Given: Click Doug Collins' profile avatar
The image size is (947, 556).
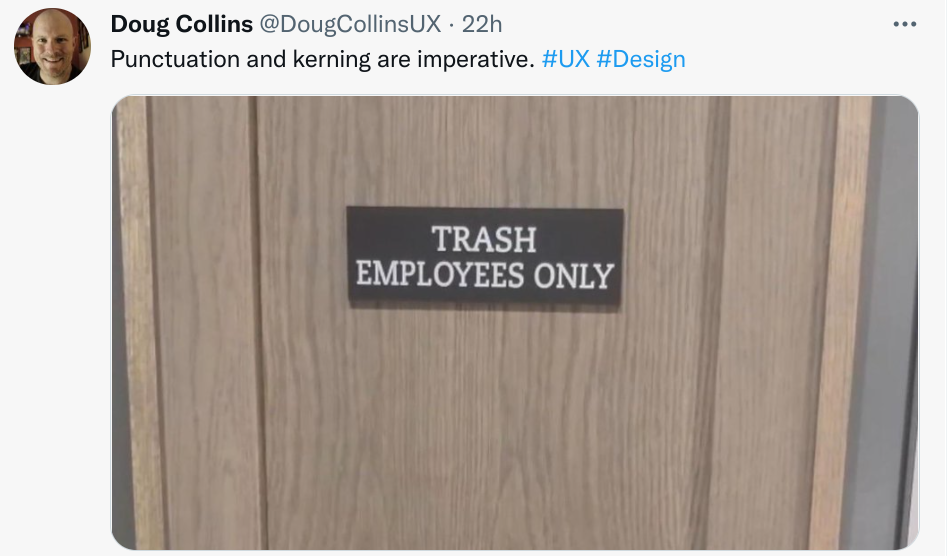Looking at the screenshot, I should coord(53,46).
